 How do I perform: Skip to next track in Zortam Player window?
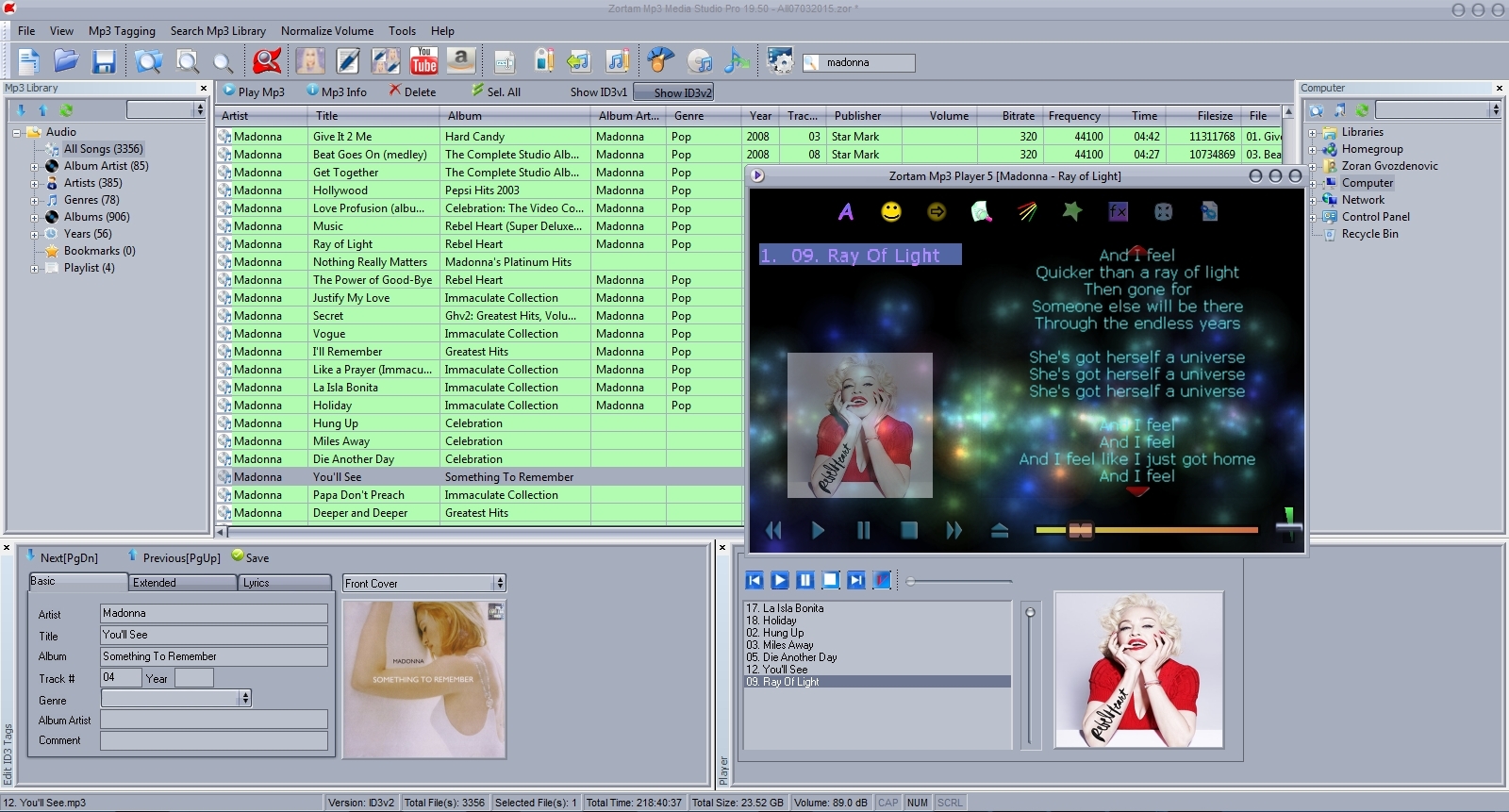(x=954, y=531)
